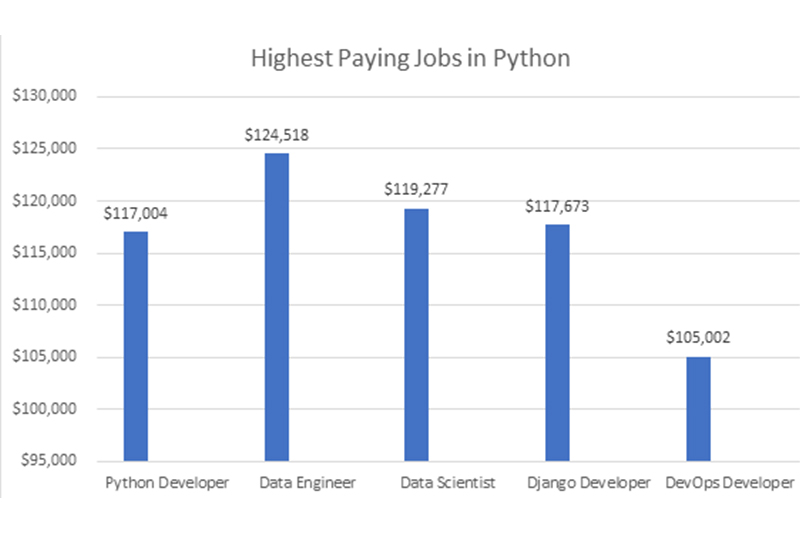
Task: Click the $117,004 data label
Action: [x=135, y=213]
